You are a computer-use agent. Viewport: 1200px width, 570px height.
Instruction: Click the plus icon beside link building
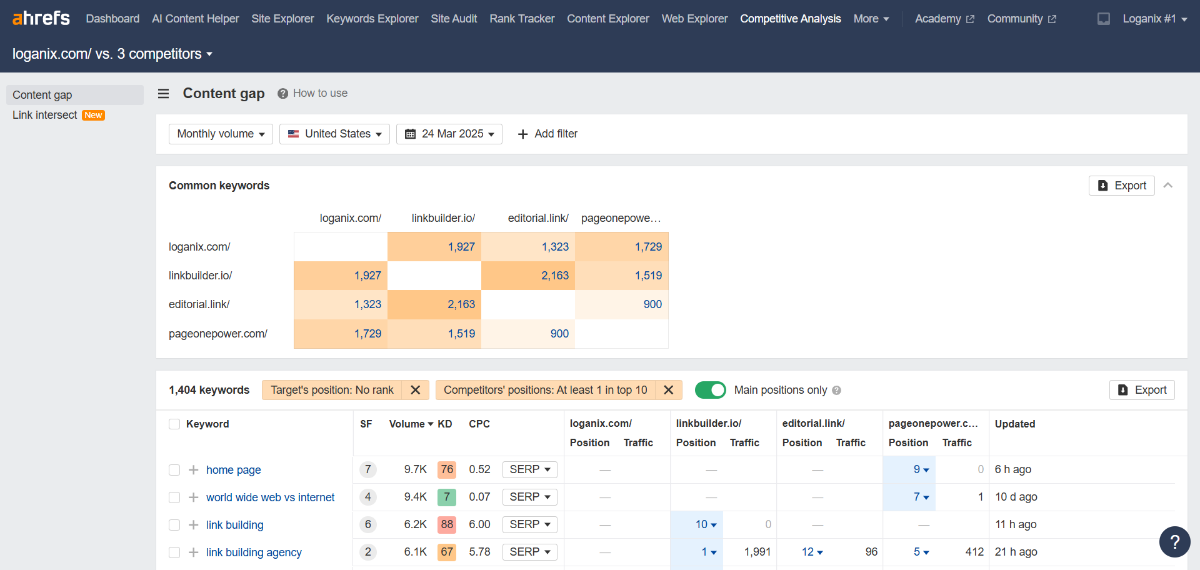(194, 525)
